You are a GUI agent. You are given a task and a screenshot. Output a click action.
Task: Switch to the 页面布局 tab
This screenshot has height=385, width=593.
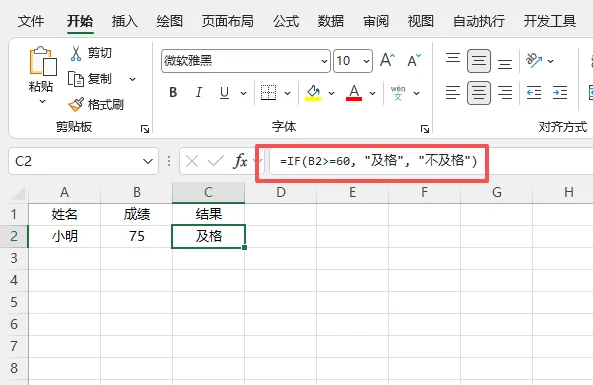(x=227, y=21)
